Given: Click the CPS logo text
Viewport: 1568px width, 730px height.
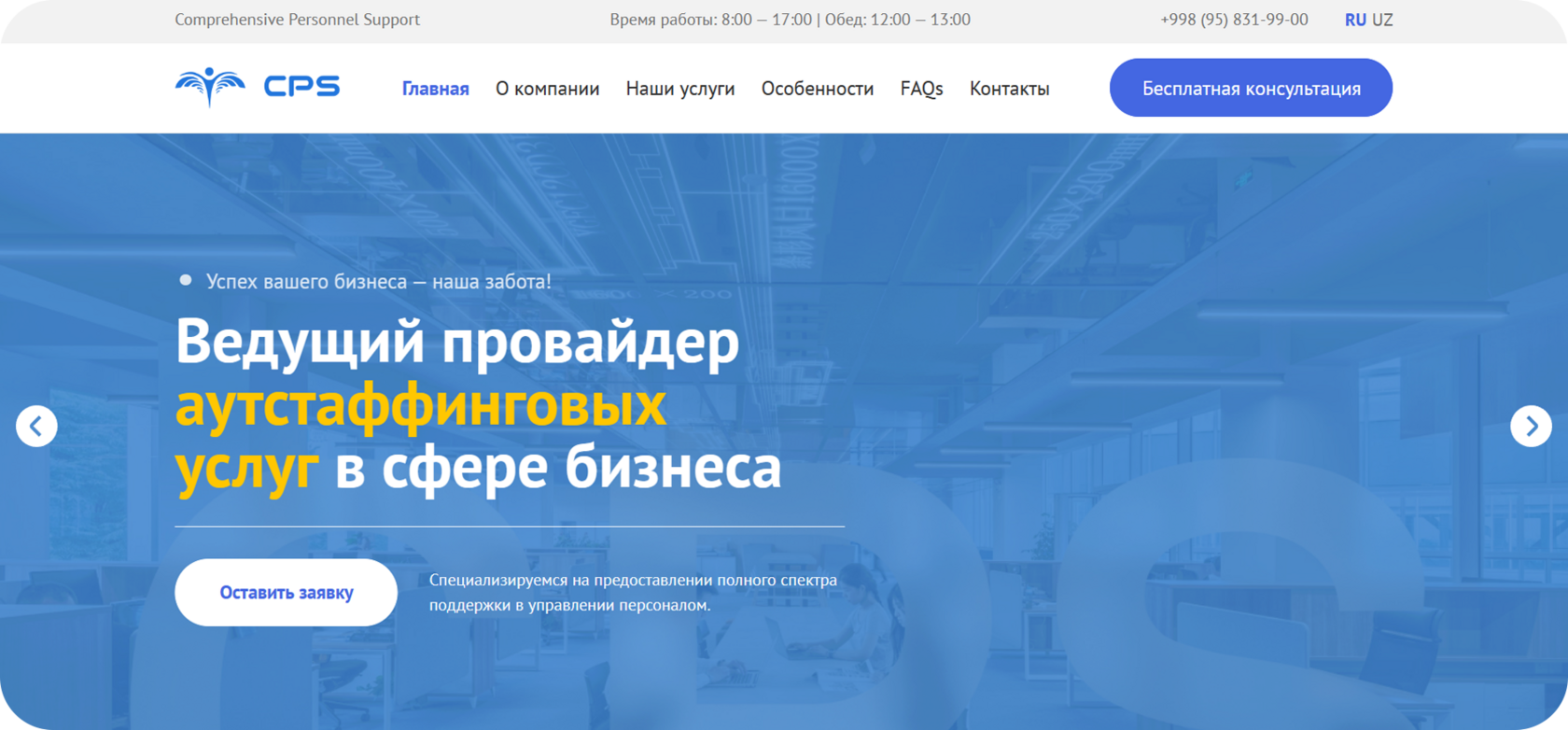Looking at the screenshot, I should [301, 87].
